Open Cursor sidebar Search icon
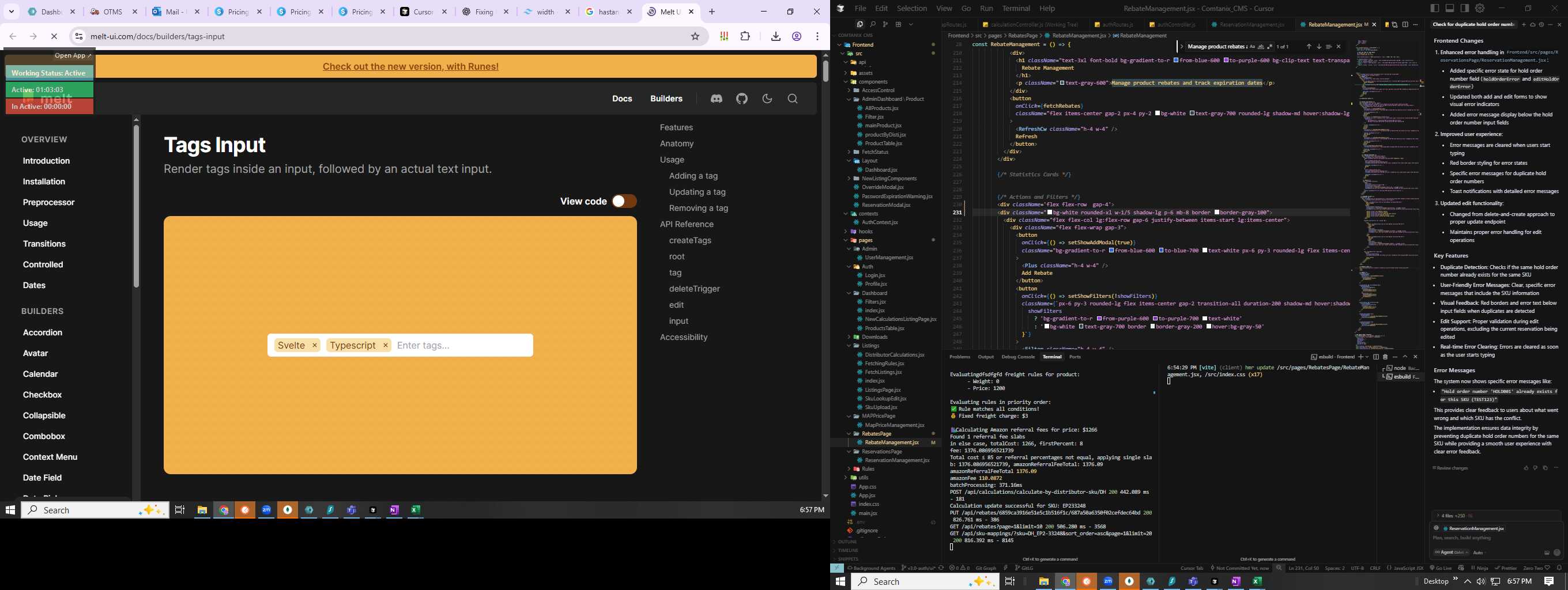 pos(872,24)
